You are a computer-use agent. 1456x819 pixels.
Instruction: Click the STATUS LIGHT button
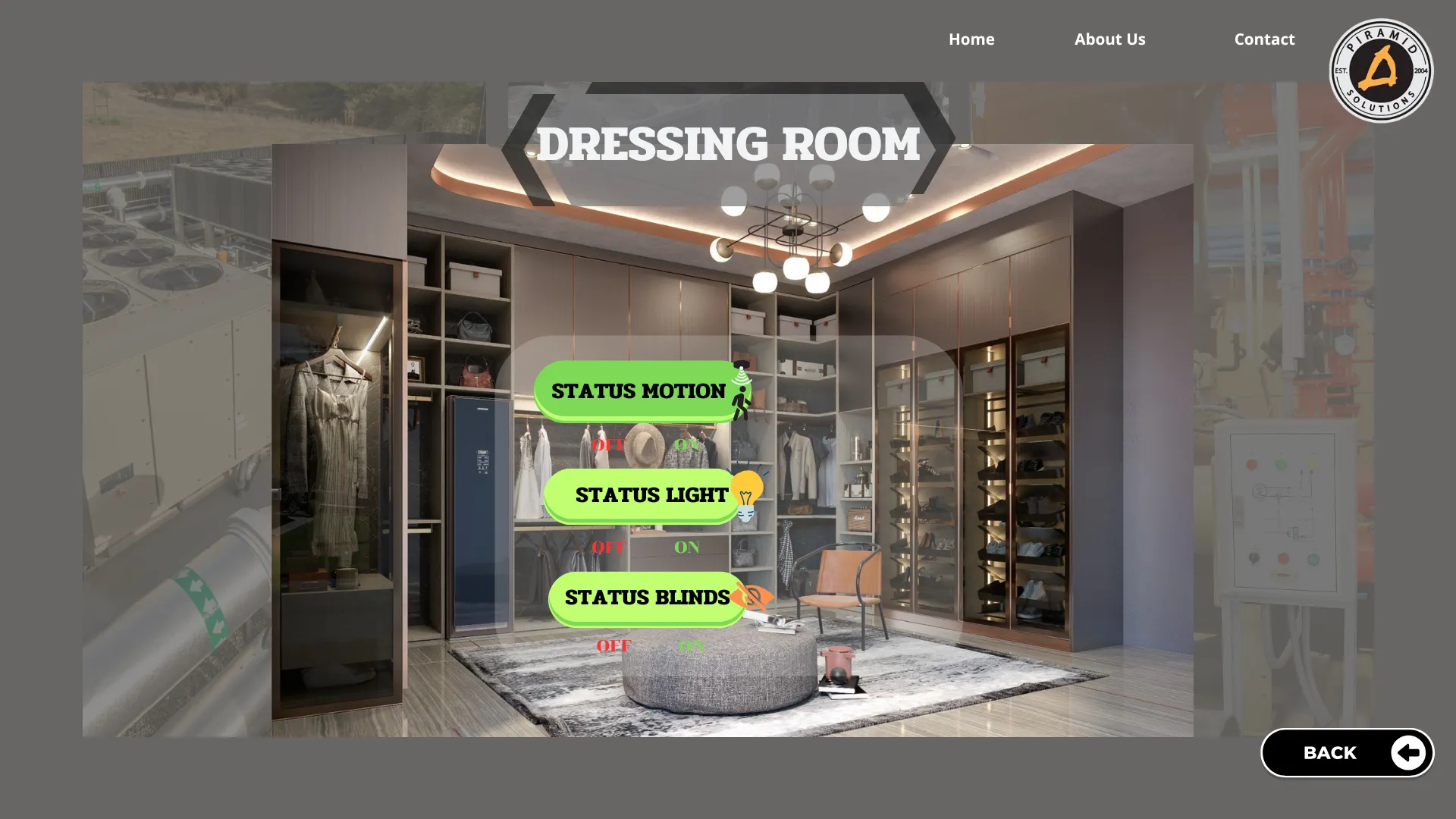coord(642,495)
